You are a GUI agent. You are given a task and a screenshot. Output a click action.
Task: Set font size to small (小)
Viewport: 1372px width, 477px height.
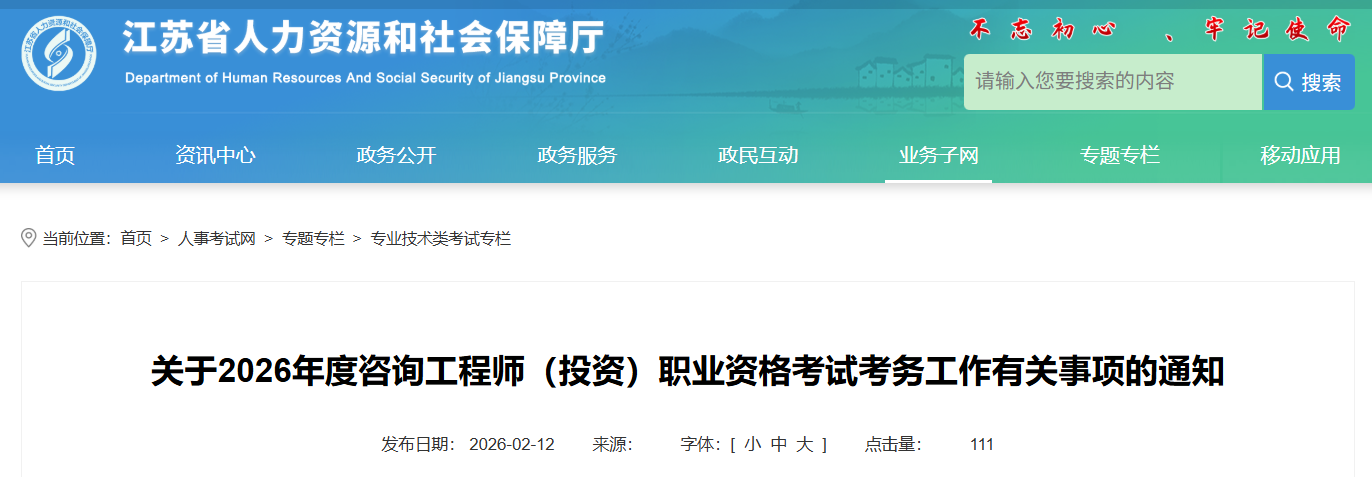[x=751, y=444]
